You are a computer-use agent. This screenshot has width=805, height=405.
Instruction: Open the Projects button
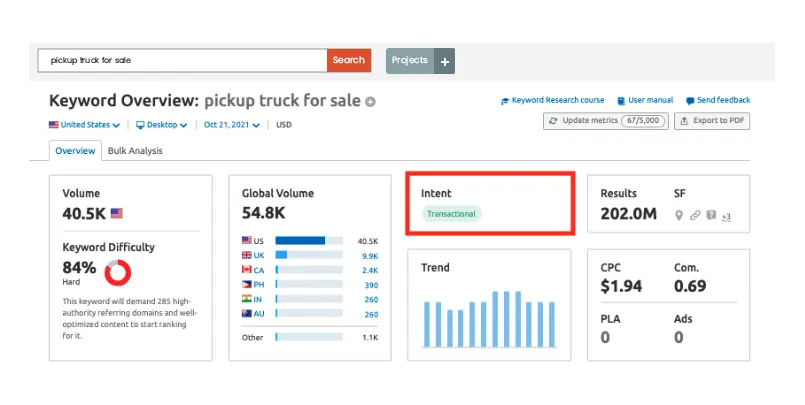tap(410, 61)
